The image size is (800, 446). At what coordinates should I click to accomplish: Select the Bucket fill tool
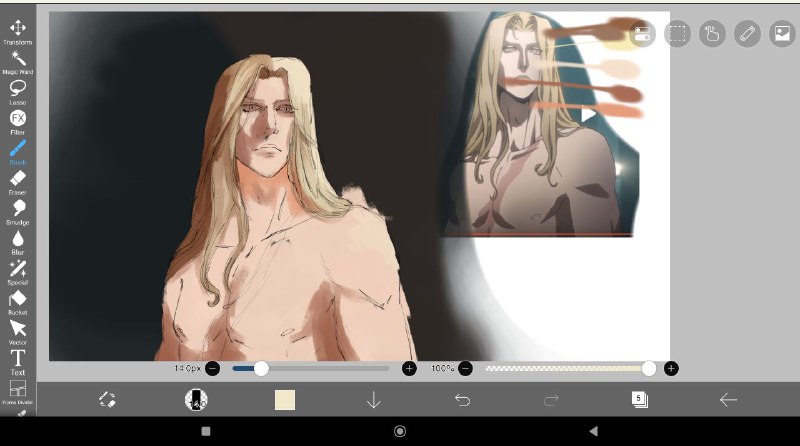tap(18, 303)
